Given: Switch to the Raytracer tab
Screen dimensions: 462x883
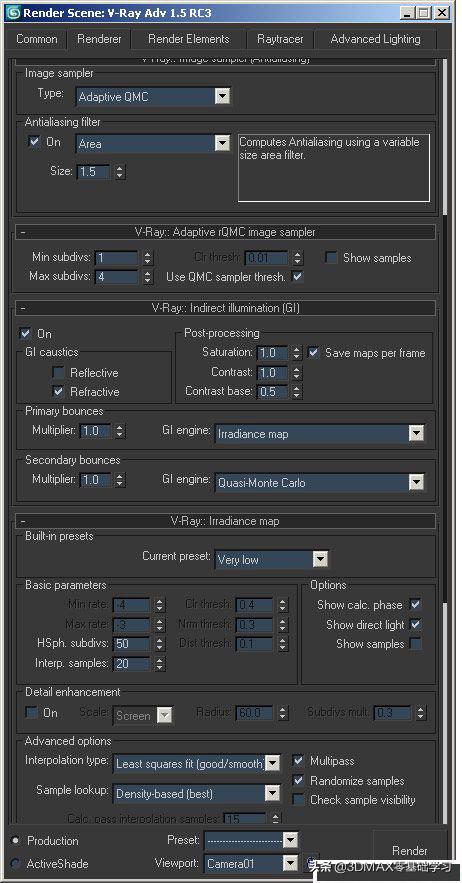Looking at the screenshot, I should pyautogui.click(x=280, y=39).
